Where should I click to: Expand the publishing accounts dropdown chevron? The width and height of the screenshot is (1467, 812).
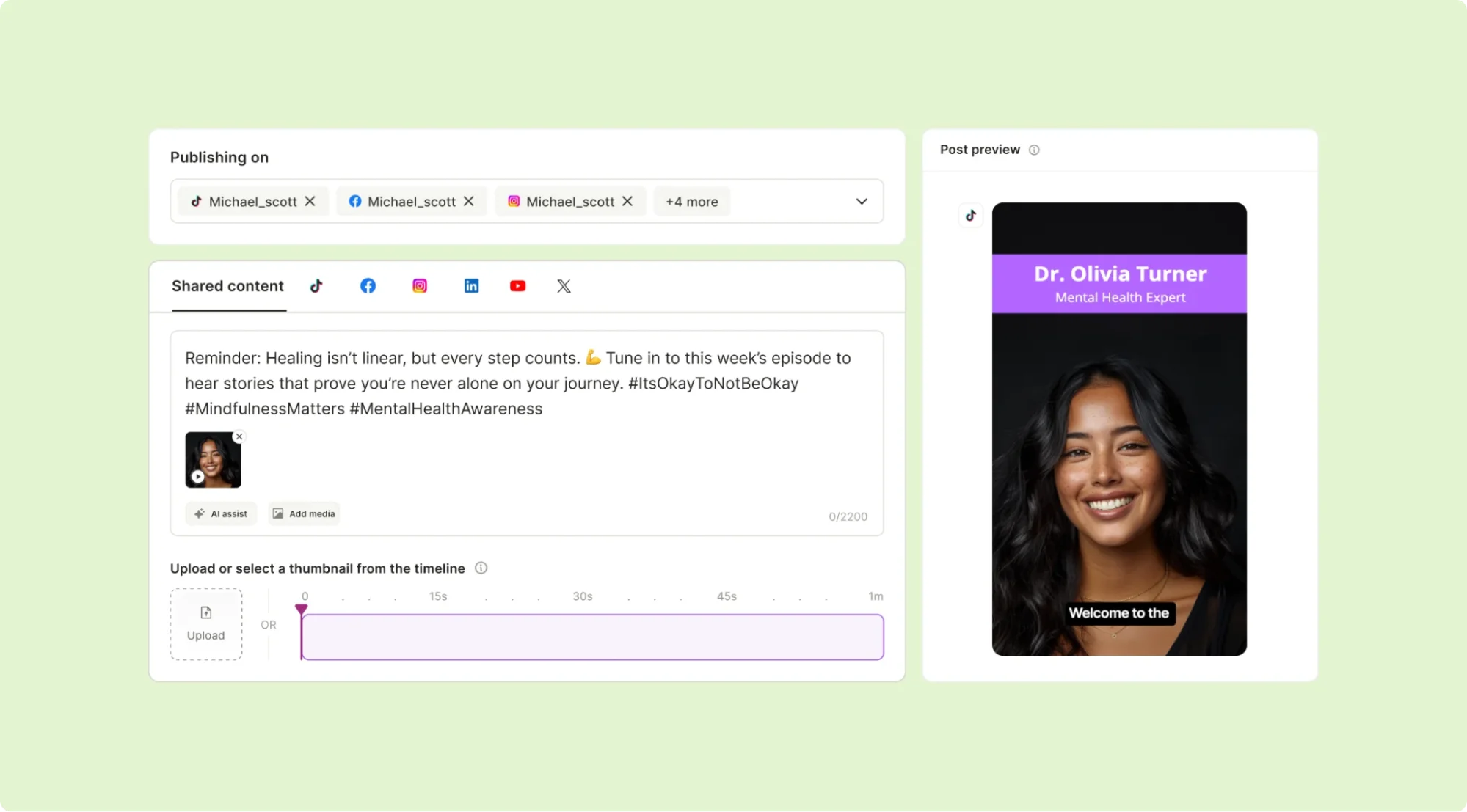(x=861, y=201)
